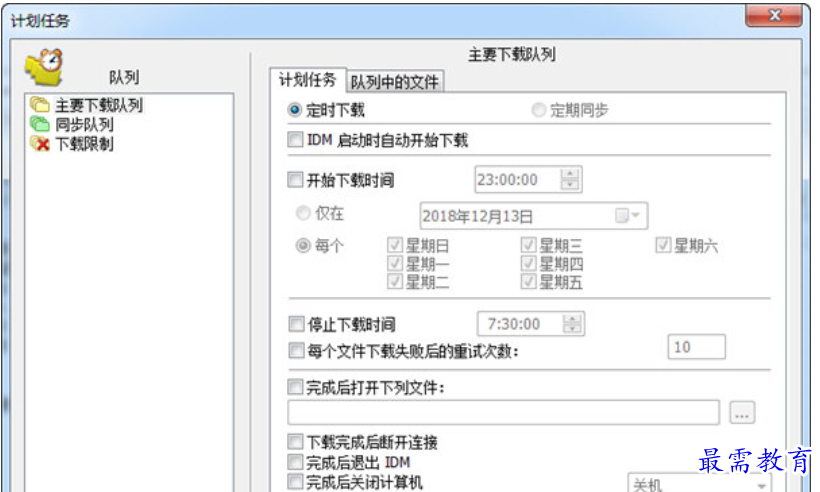
Task: Tick the 完成后打开下列文件 checkbox
Action: click(x=295, y=387)
